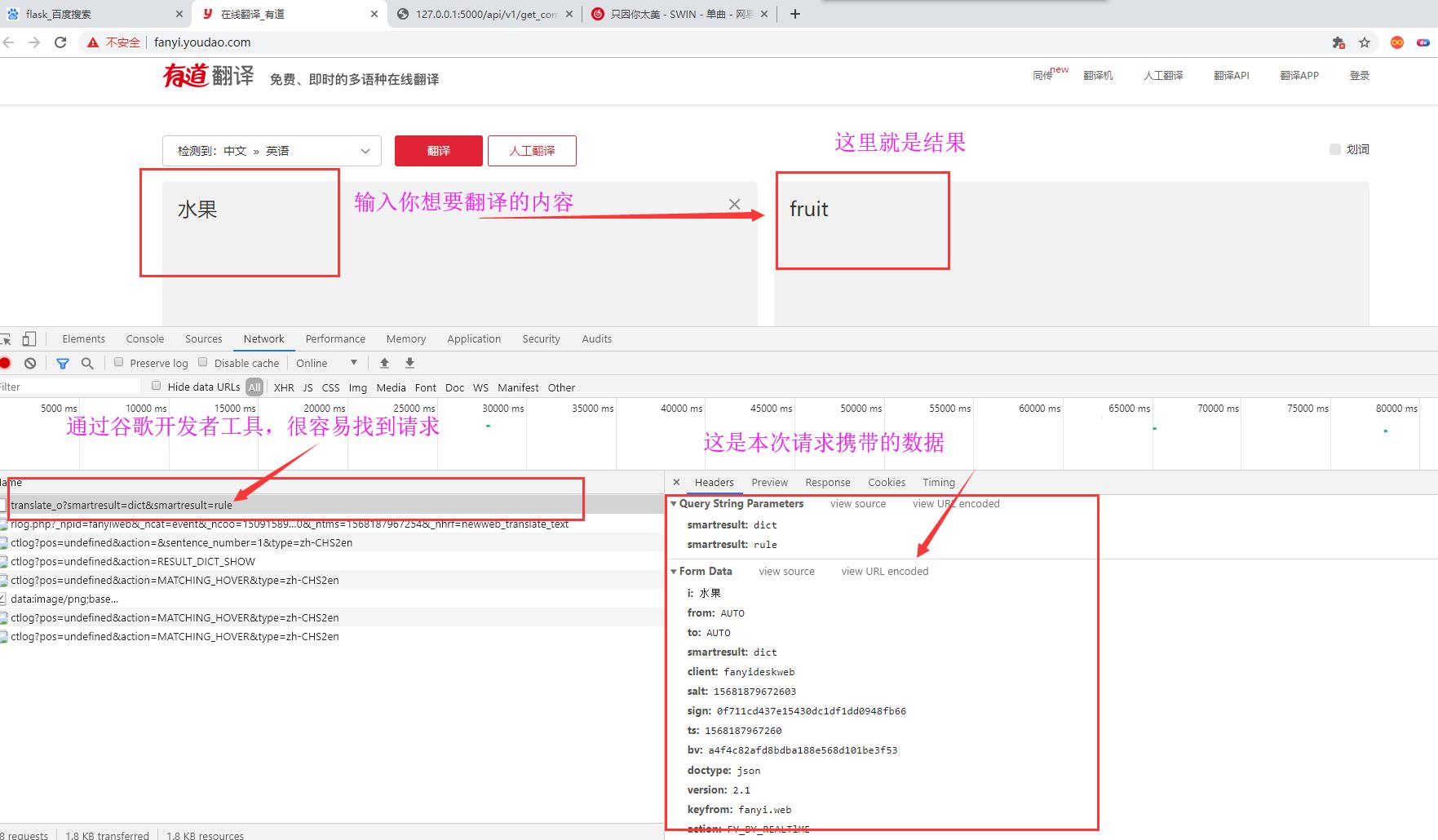Show the Cookies tab of the request
This screenshot has width=1438, height=840.
[887, 482]
